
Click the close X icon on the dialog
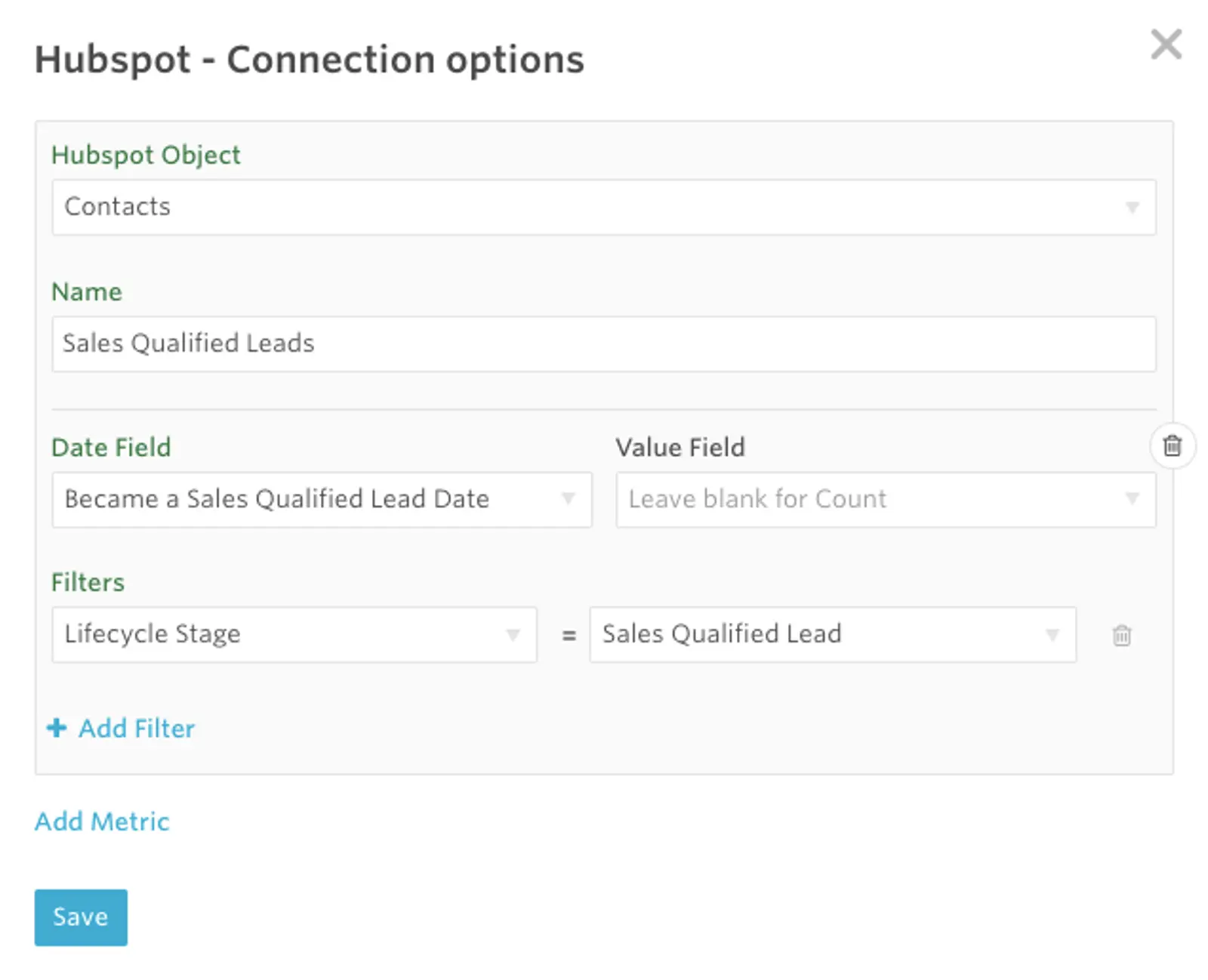1166,45
